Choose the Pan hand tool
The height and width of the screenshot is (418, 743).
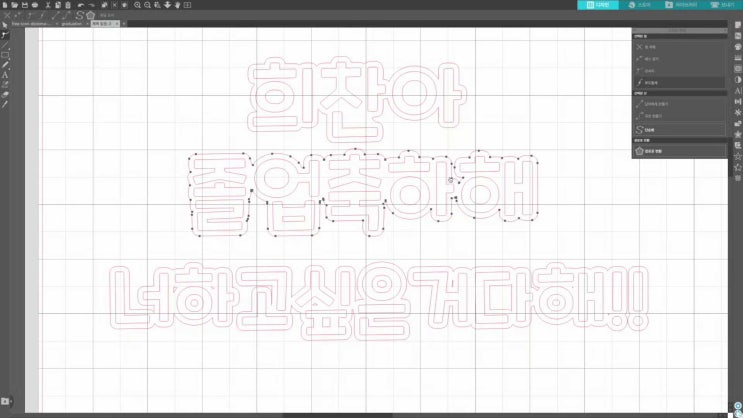tap(177, 5)
